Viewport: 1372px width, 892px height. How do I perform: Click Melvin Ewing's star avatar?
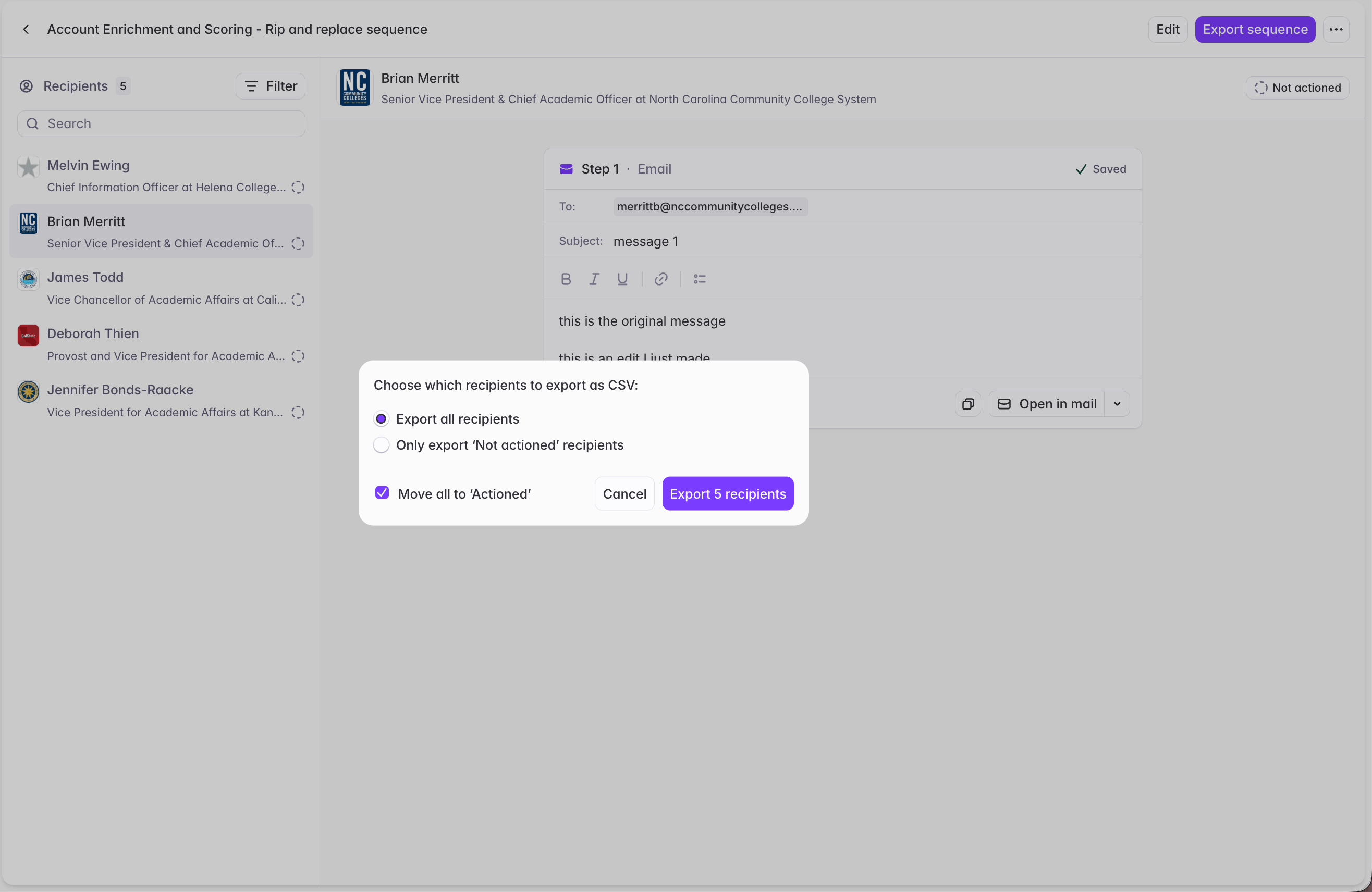point(28,167)
